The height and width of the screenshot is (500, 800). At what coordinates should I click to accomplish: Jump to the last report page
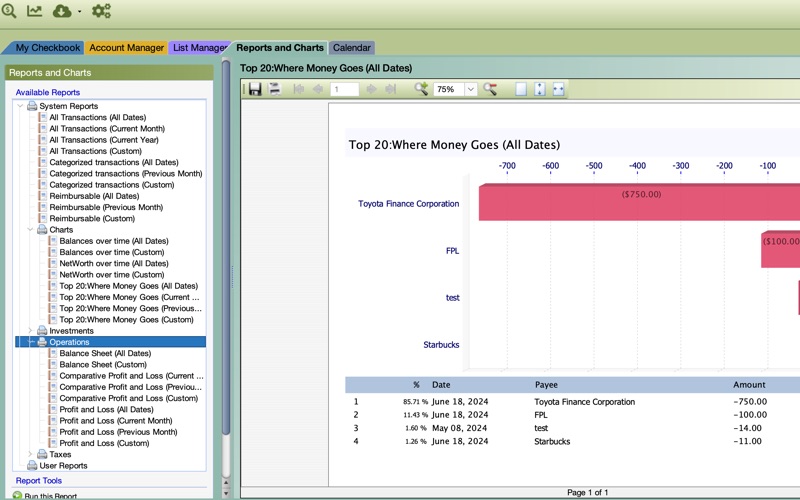pos(390,89)
